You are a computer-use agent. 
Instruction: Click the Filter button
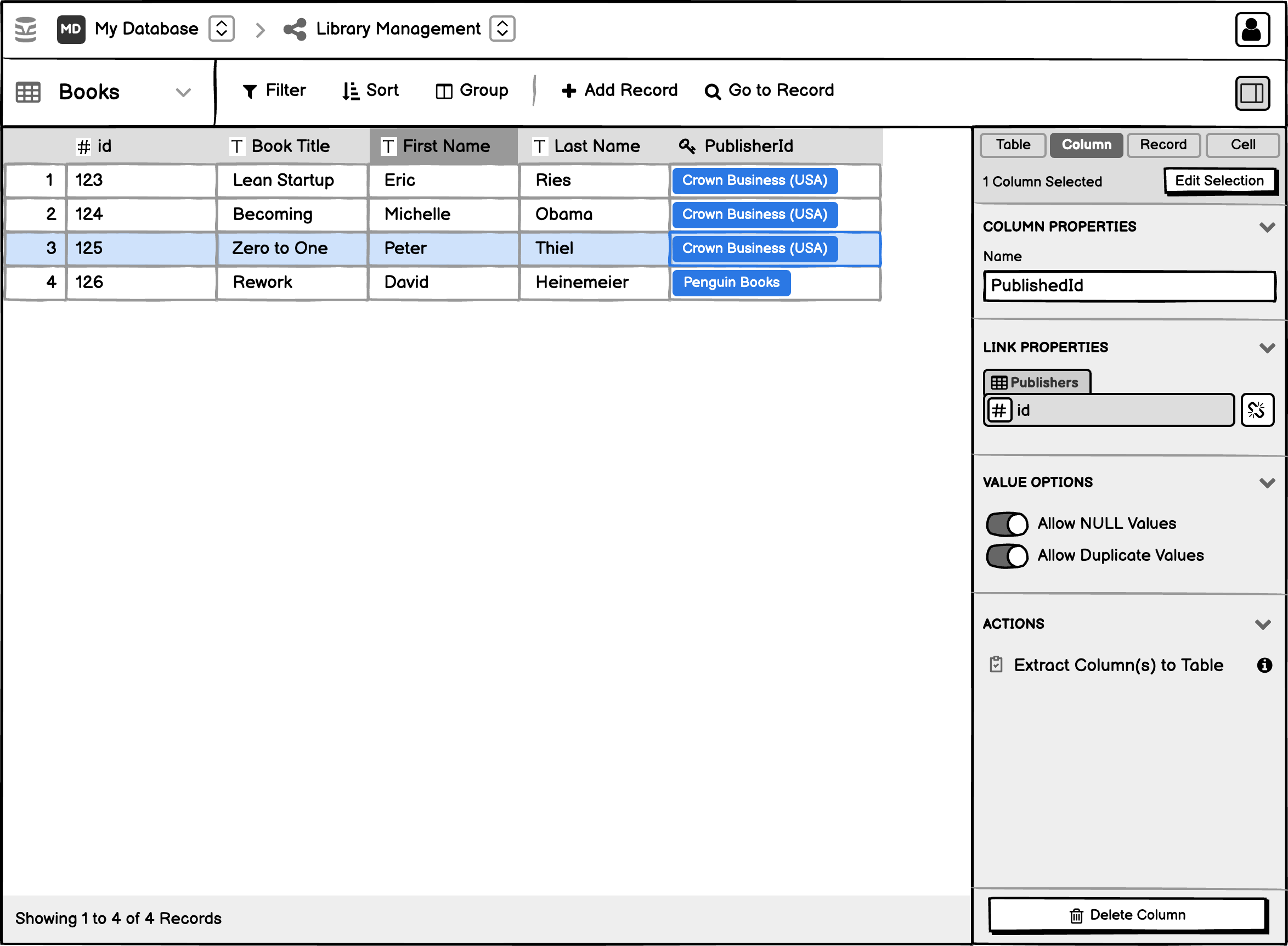pyautogui.click(x=274, y=91)
